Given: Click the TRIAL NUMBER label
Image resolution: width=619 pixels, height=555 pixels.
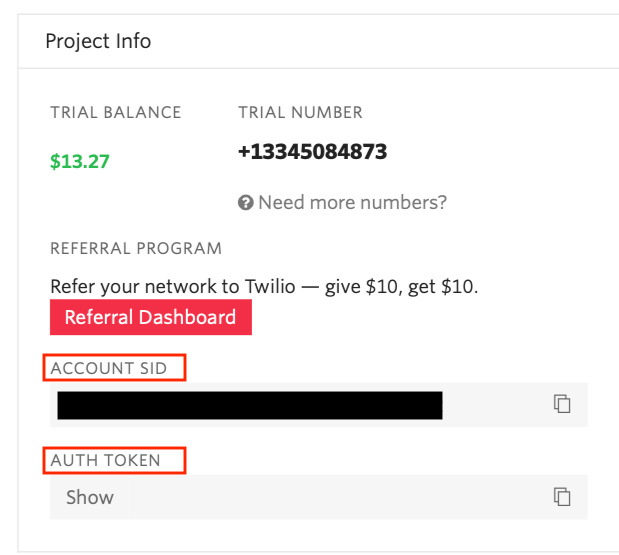Looking at the screenshot, I should point(300,112).
